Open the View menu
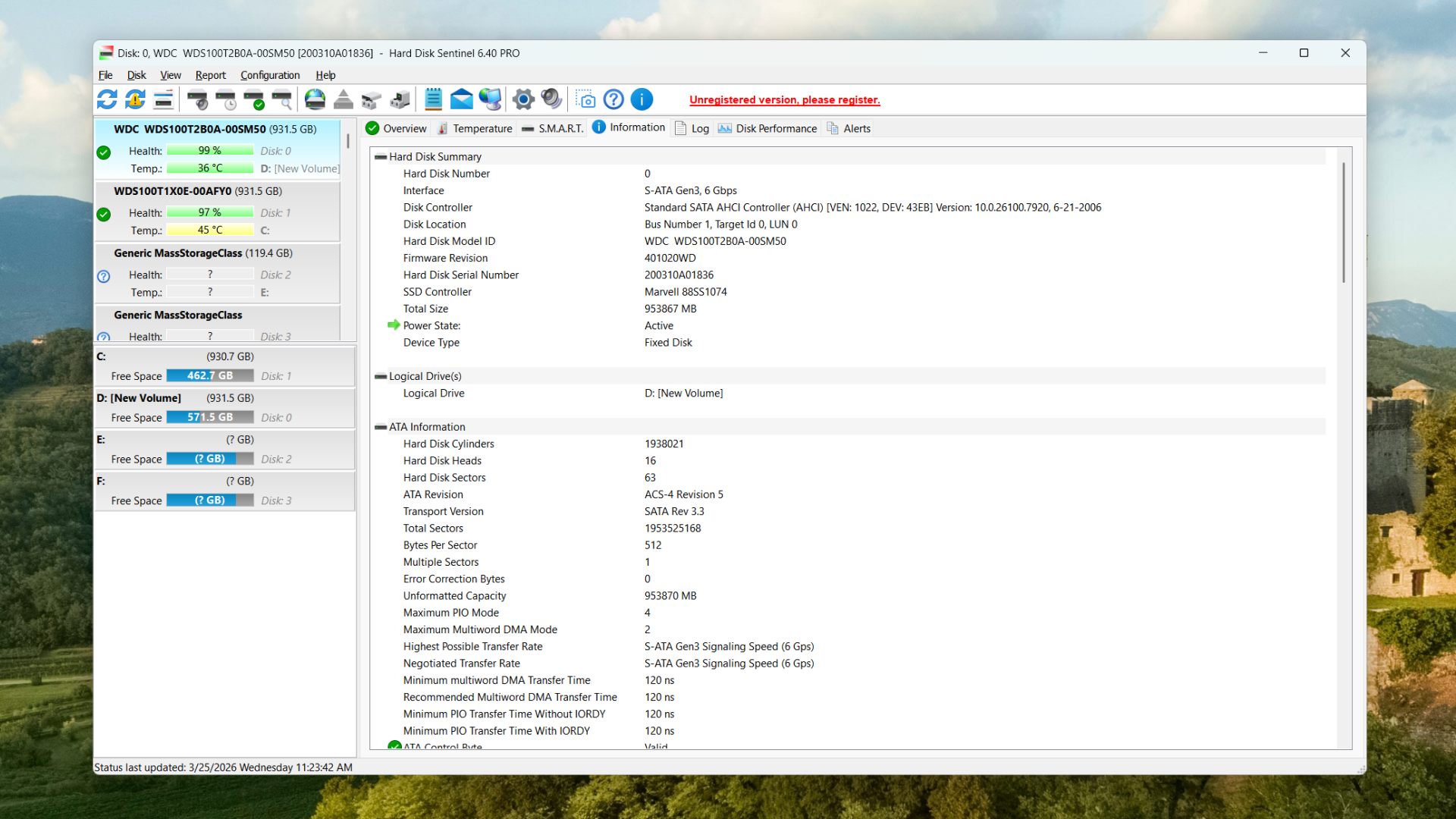Viewport: 1456px width, 819px height. click(171, 75)
